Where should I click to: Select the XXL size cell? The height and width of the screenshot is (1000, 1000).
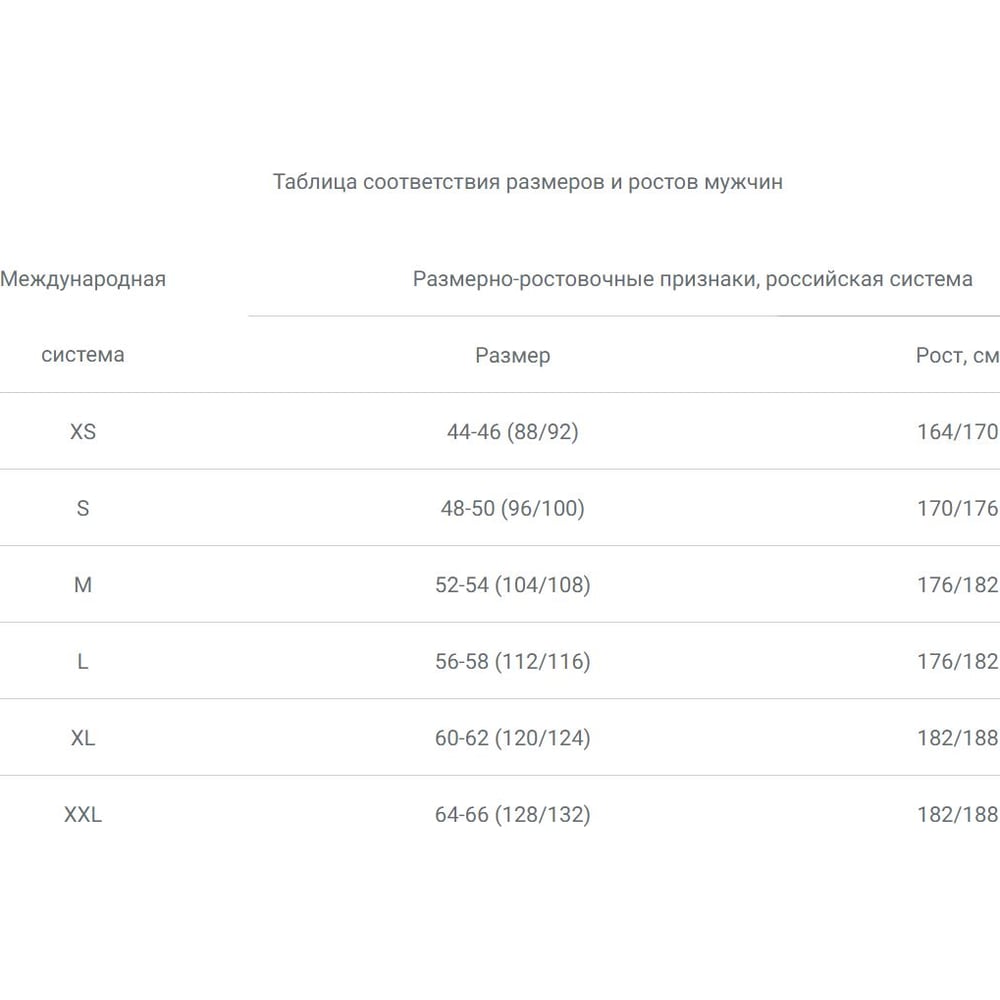tap(83, 815)
